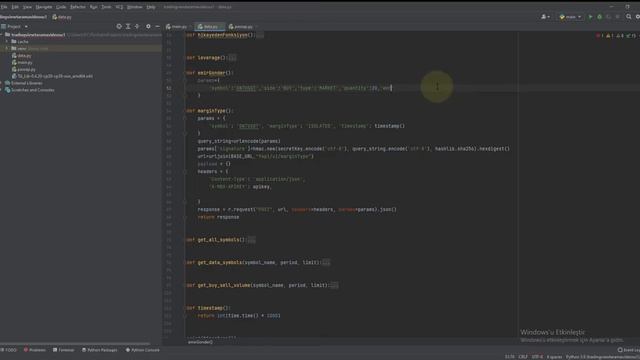
Task: Click red error indicator in editor corner
Action: coord(599,36)
